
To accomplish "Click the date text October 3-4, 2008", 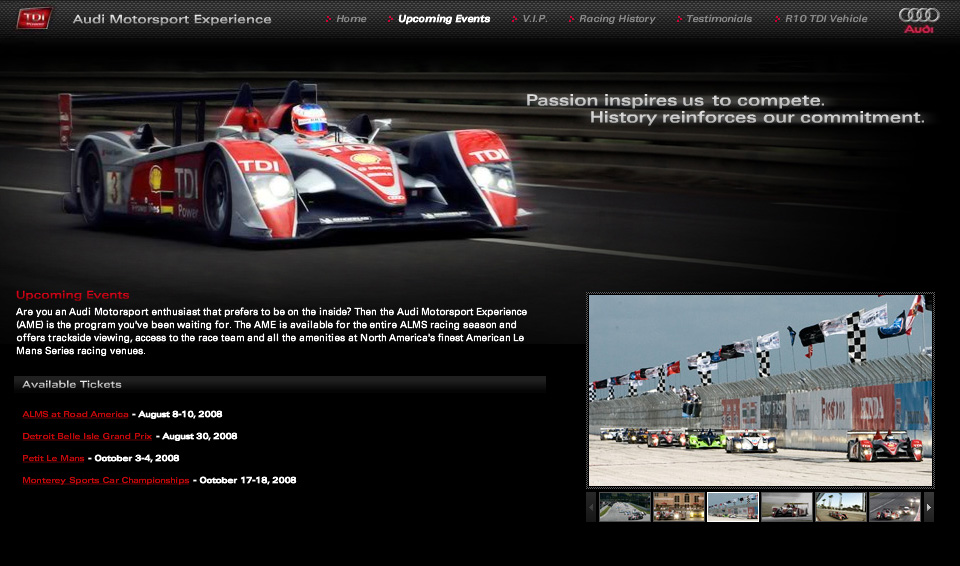I will tap(137, 458).
